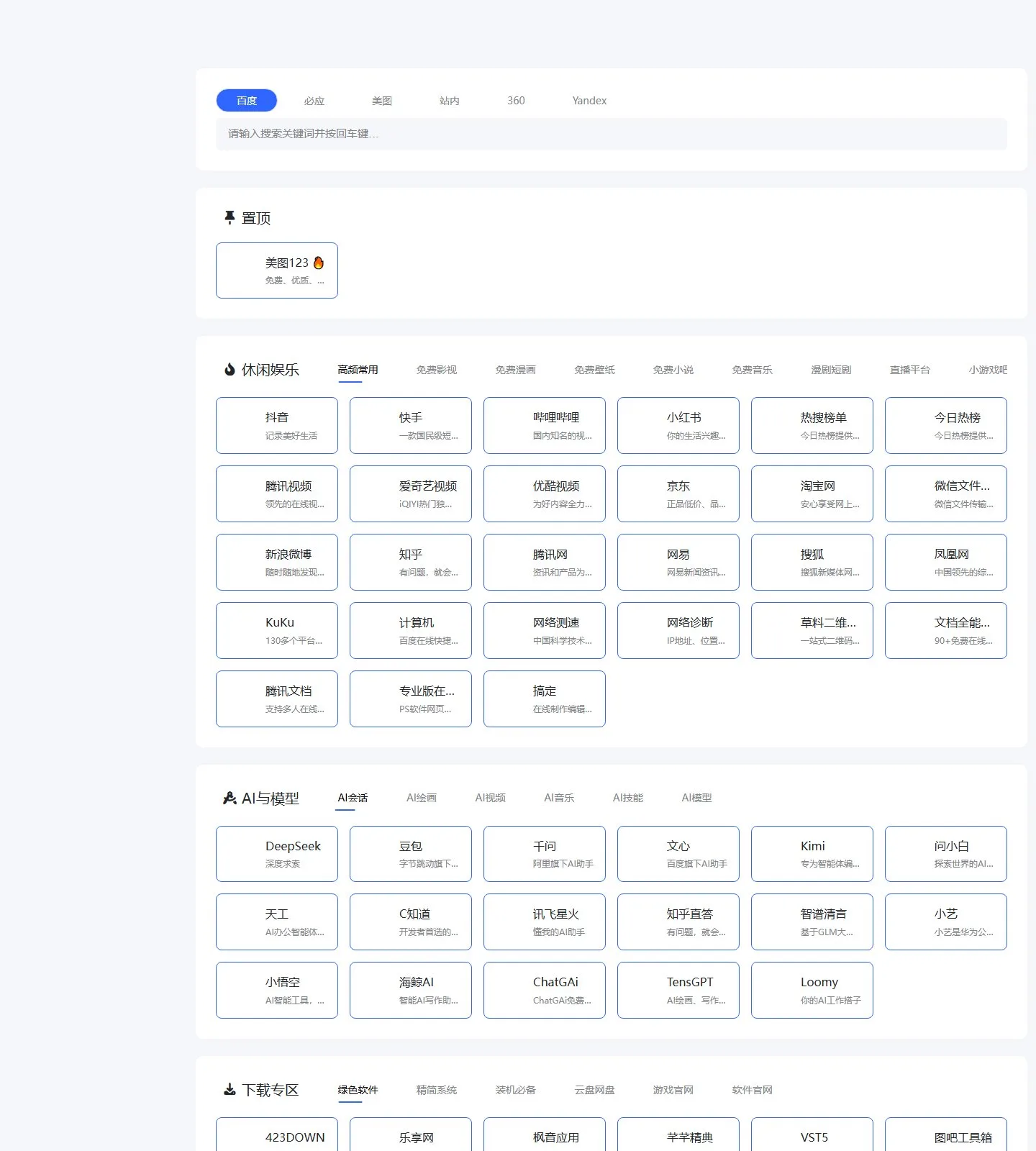The height and width of the screenshot is (1151, 1036).
Task: Open the TensGPT card
Action: (x=678, y=990)
